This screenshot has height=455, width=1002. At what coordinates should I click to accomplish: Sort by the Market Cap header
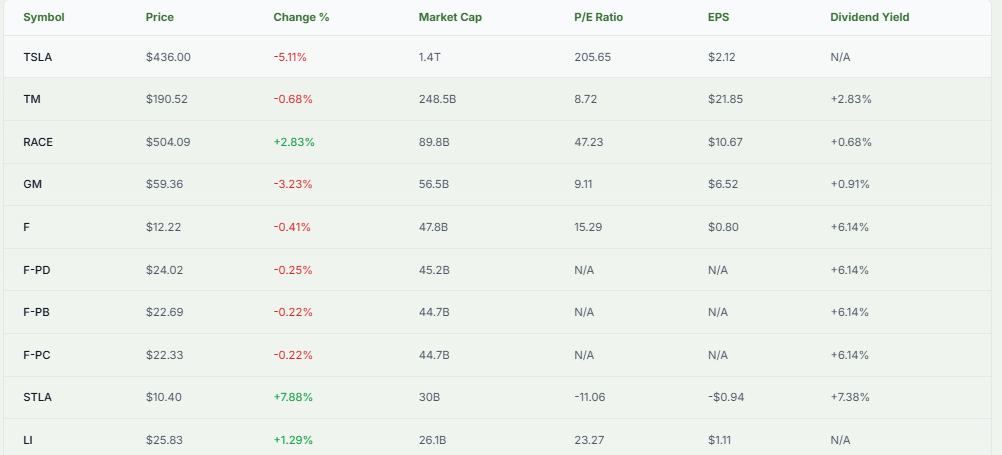[x=450, y=17]
